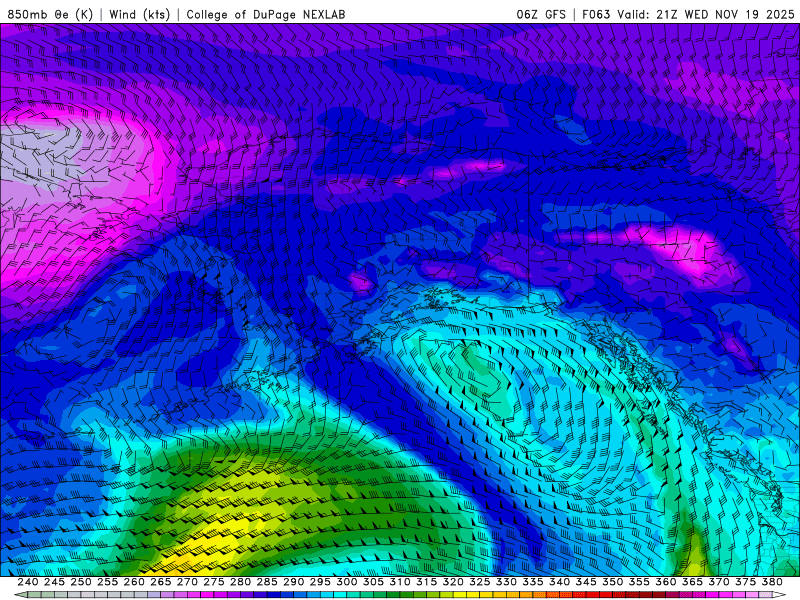This screenshot has height=600, width=800.
Task: Select the 345 scale label
Action: [586, 582]
